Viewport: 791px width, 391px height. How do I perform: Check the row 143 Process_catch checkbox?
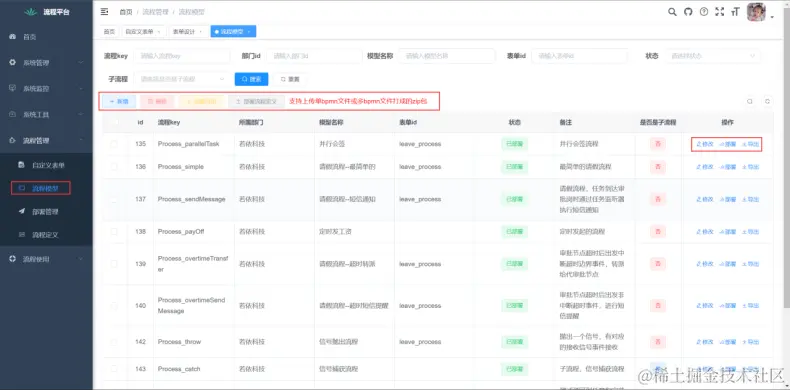pyautogui.click(x=115, y=369)
